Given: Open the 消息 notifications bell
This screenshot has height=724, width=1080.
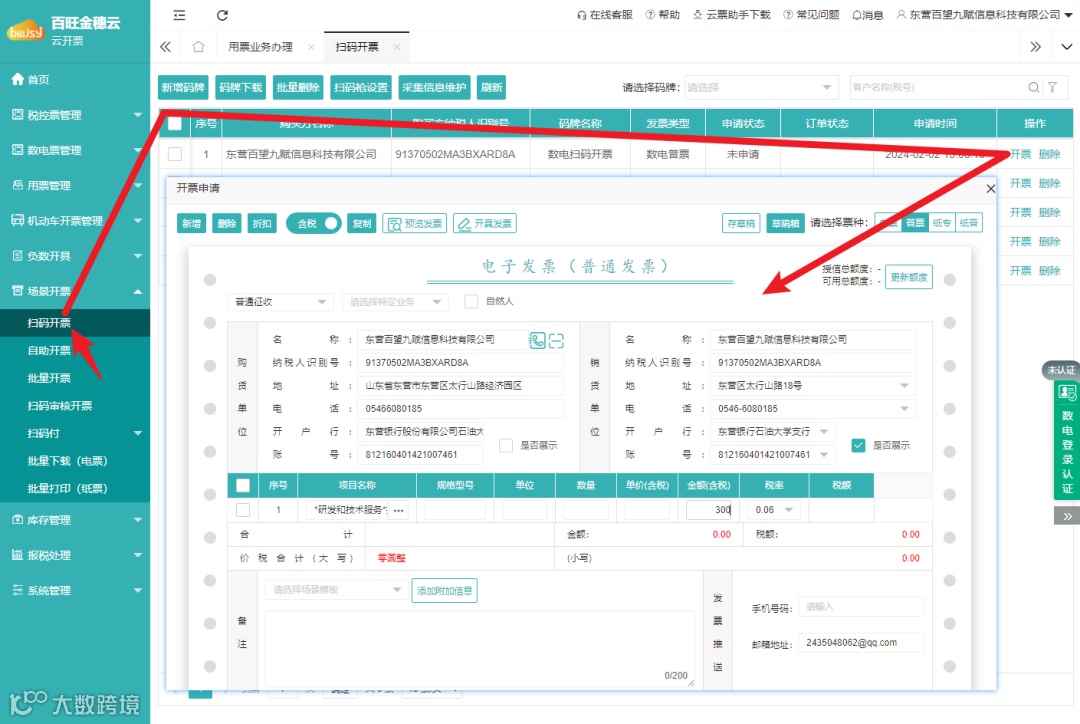Looking at the screenshot, I should pos(868,14).
